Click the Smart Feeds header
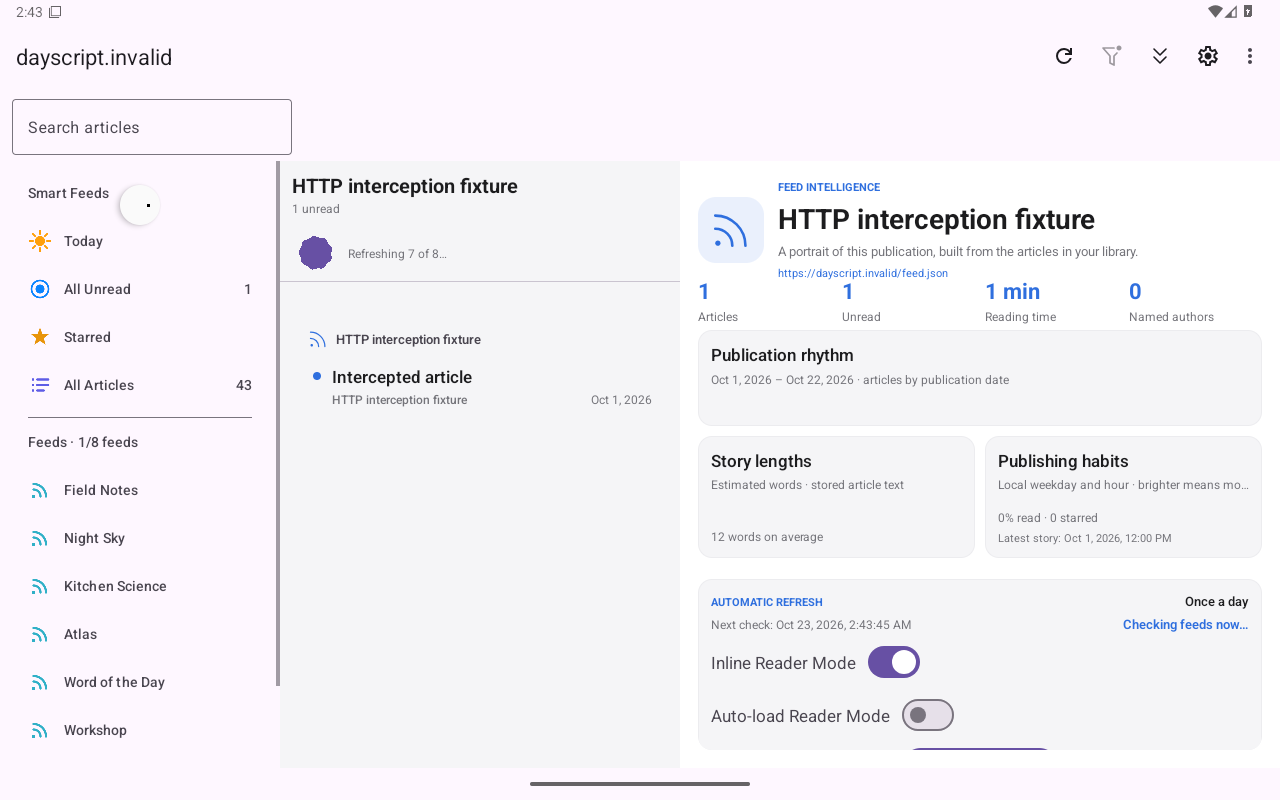1280x800 pixels. 68,193
